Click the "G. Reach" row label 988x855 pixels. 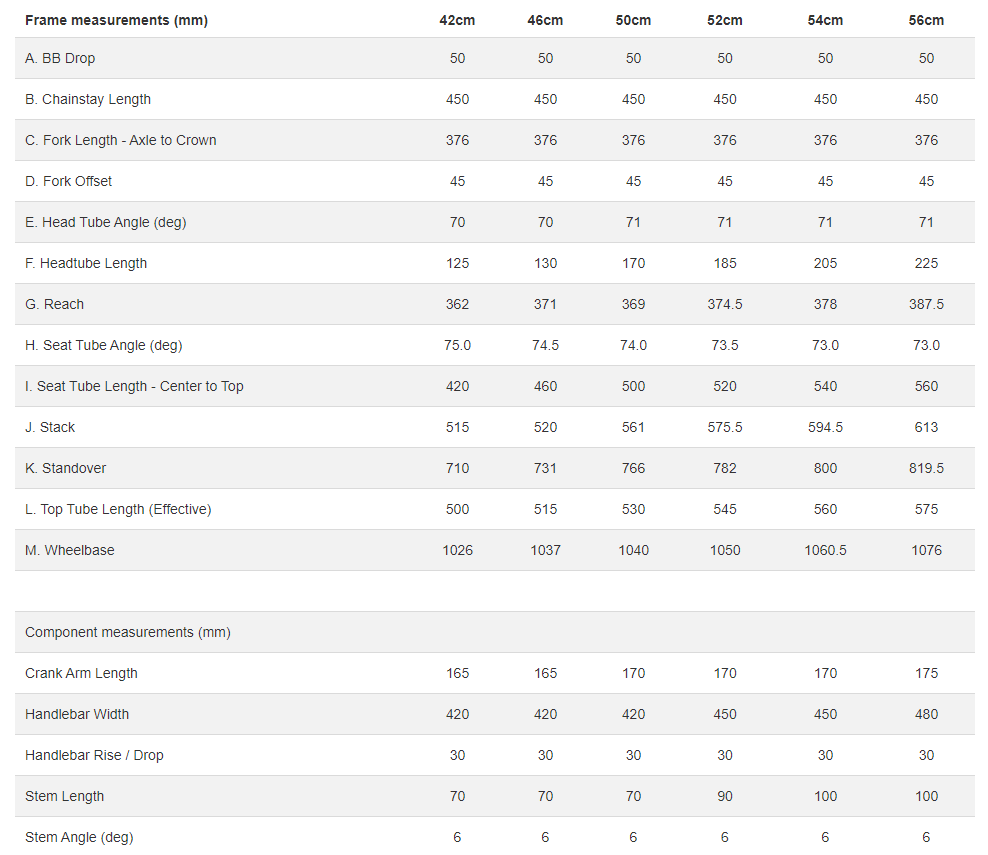[x=55, y=304]
